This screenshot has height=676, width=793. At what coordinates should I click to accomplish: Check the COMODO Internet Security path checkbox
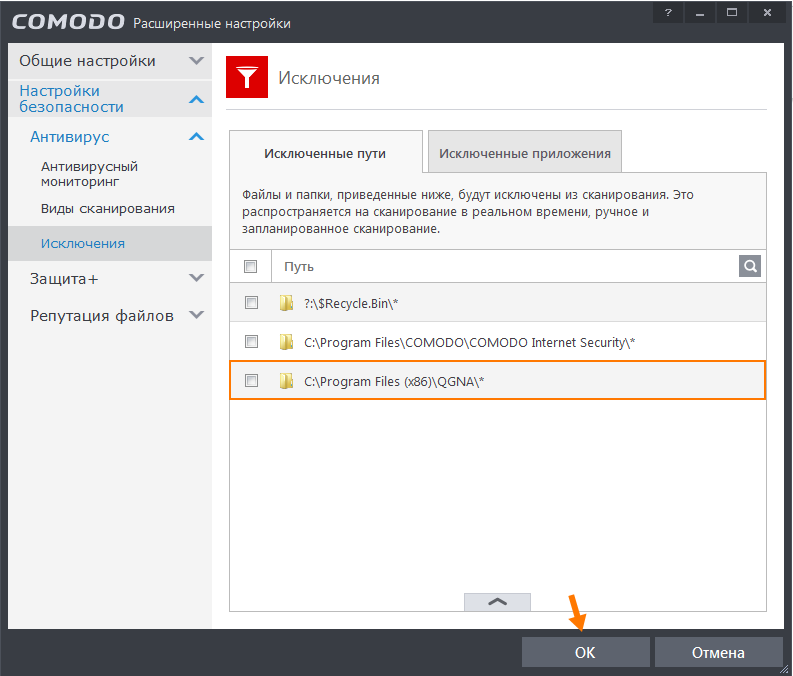tap(251, 341)
